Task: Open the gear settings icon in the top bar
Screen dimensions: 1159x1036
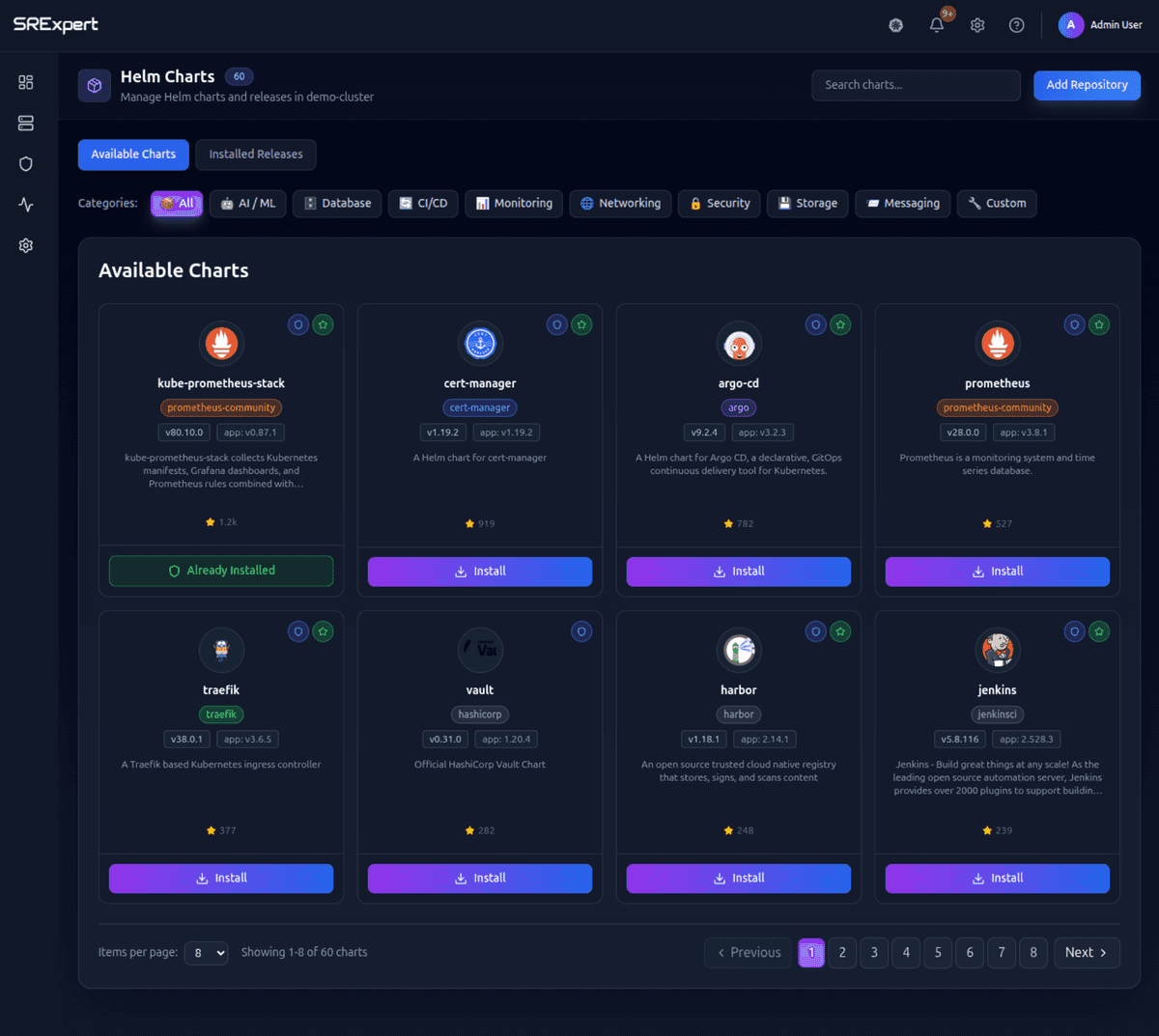Action: pos(976,25)
